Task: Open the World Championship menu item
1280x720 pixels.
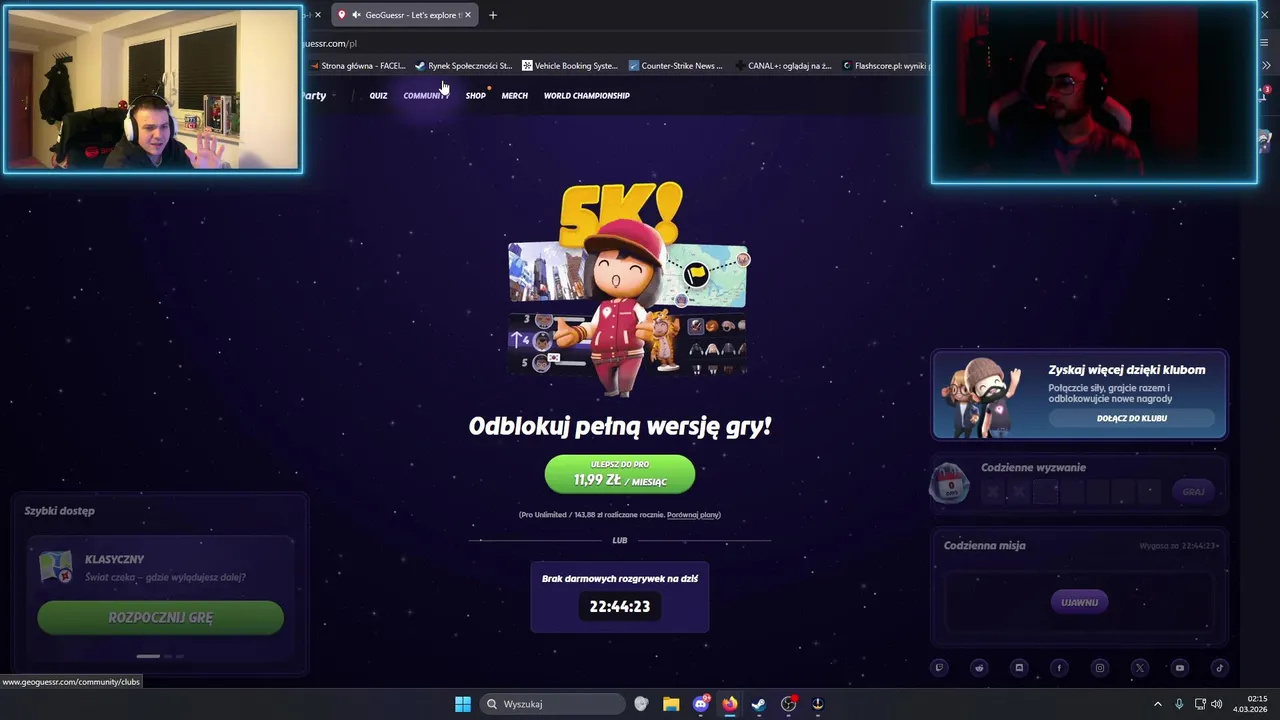Action: click(587, 96)
